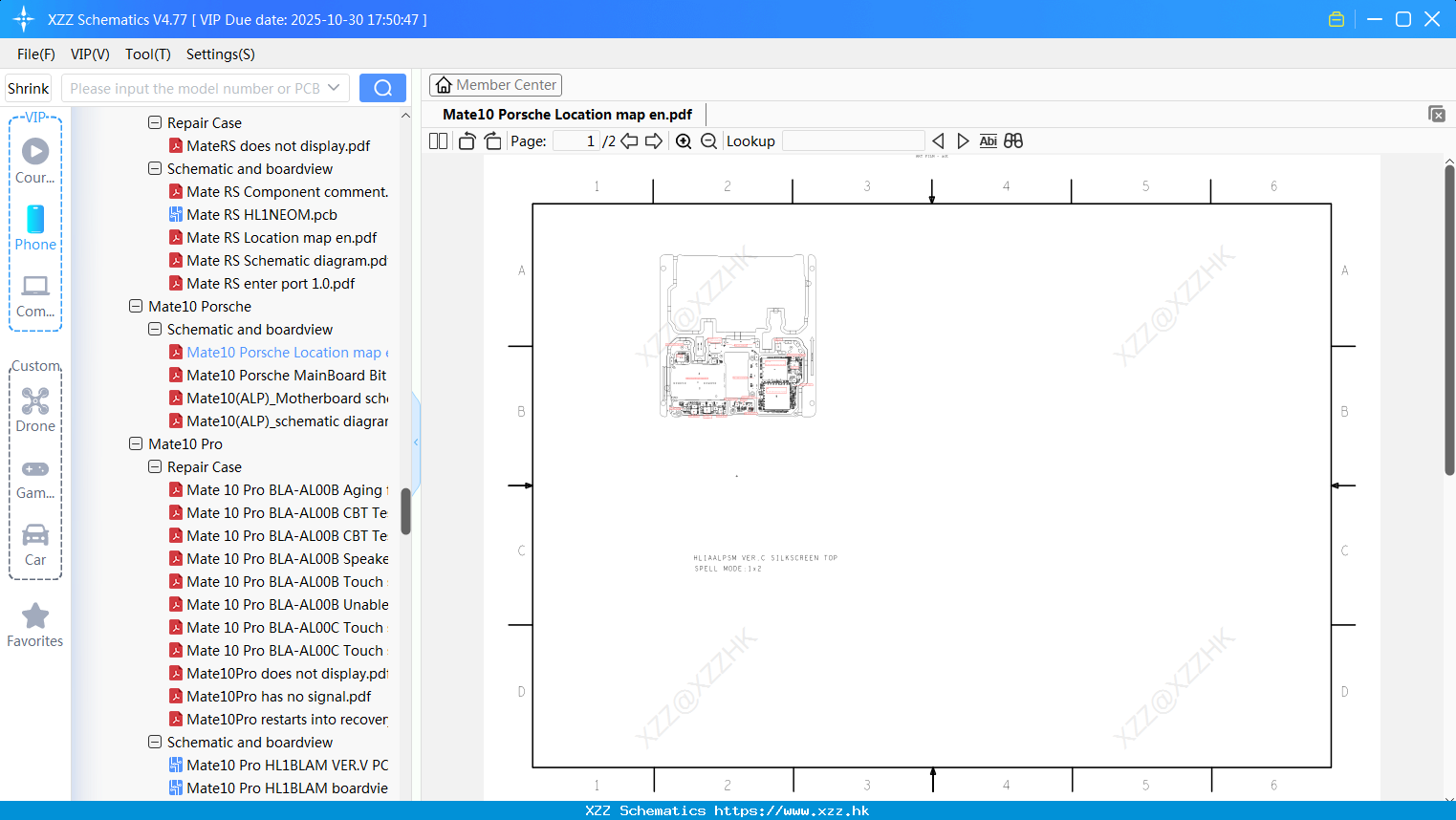This screenshot has width=1456, height=820.
Task: Collapse Repair Case under Mate10 Pro
Action: 155,467
